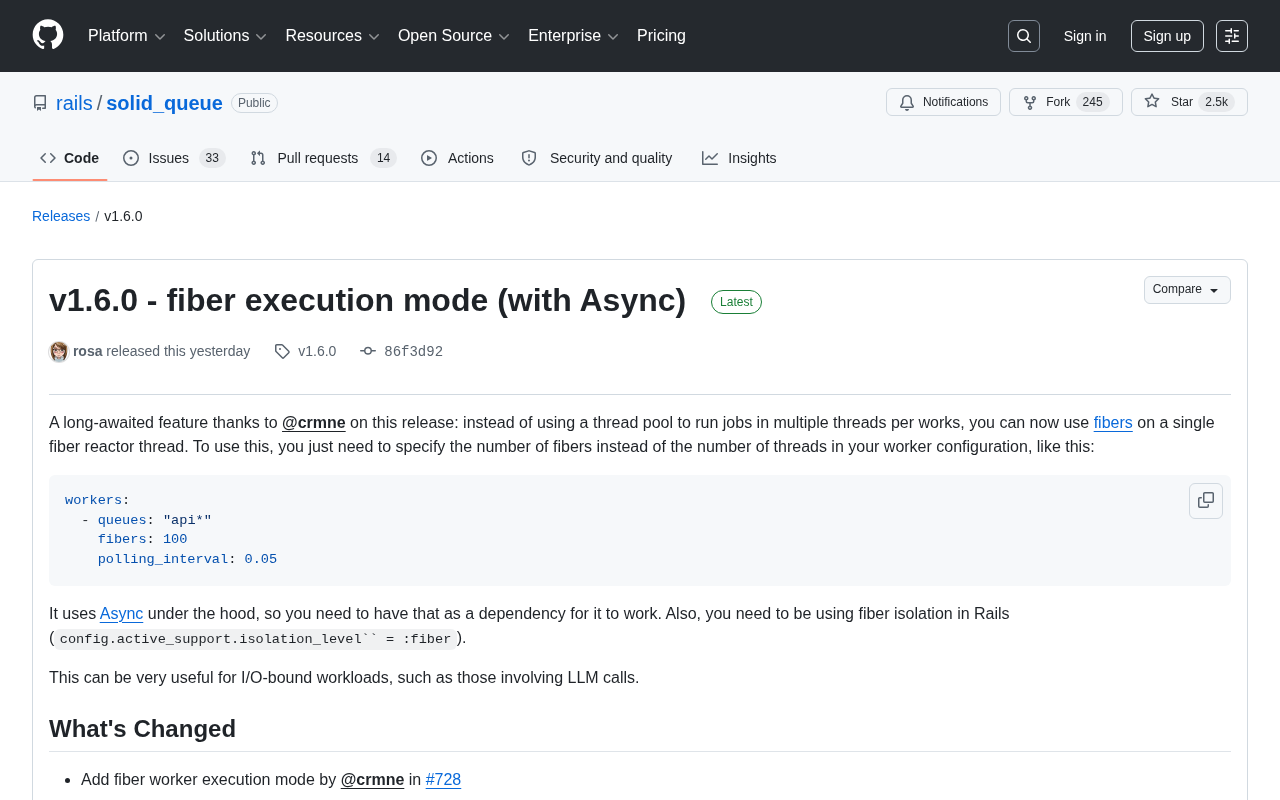Open the Compare dropdown

click(x=1187, y=290)
